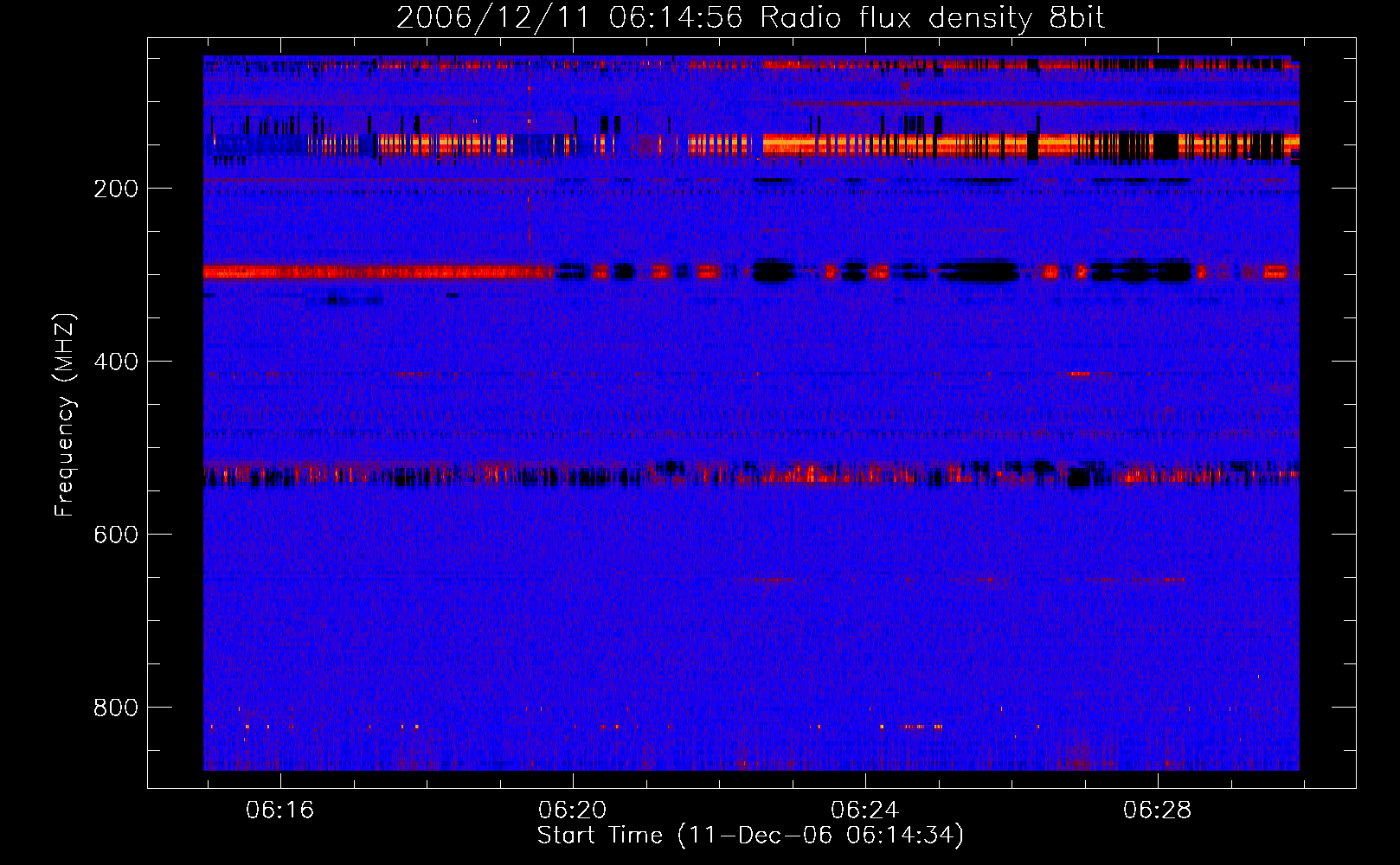Click the 06:24 time tick label

point(864,811)
